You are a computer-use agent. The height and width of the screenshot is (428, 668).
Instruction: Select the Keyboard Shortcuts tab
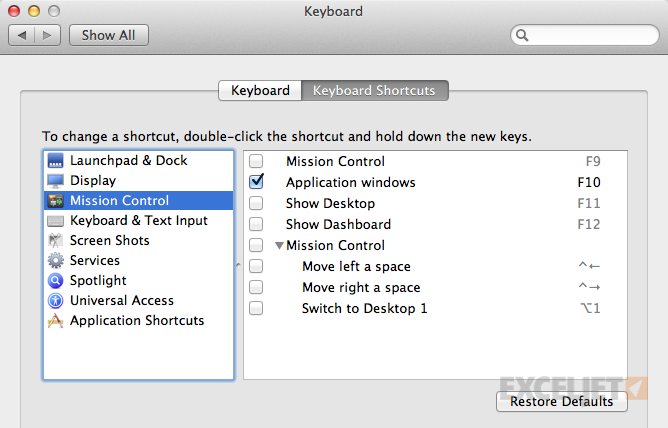tap(374, 90)
